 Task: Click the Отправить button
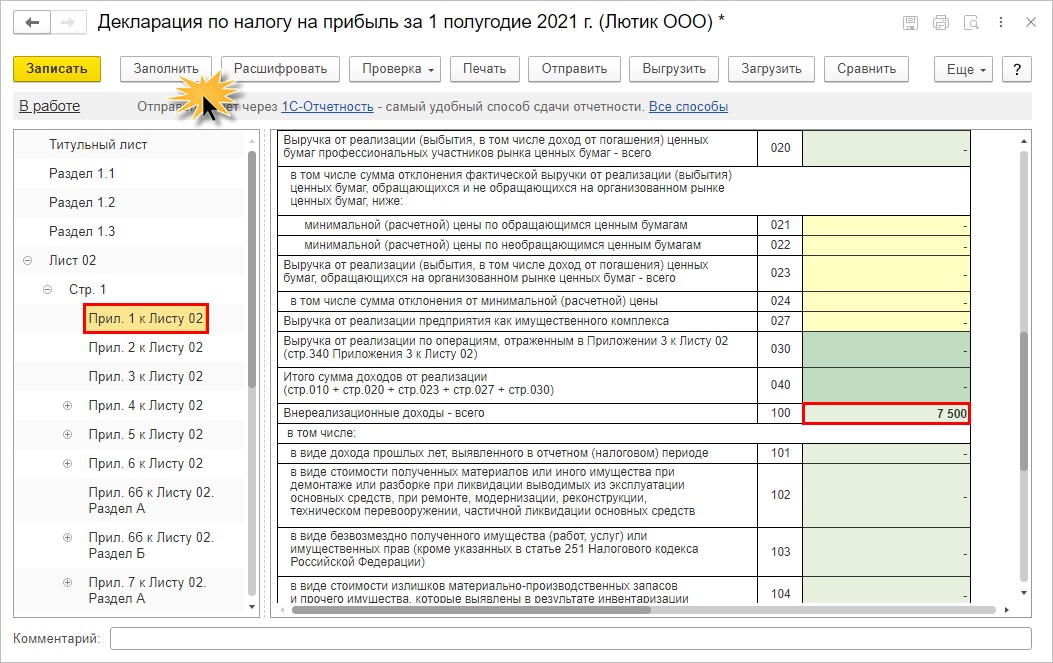coord(574,69)
